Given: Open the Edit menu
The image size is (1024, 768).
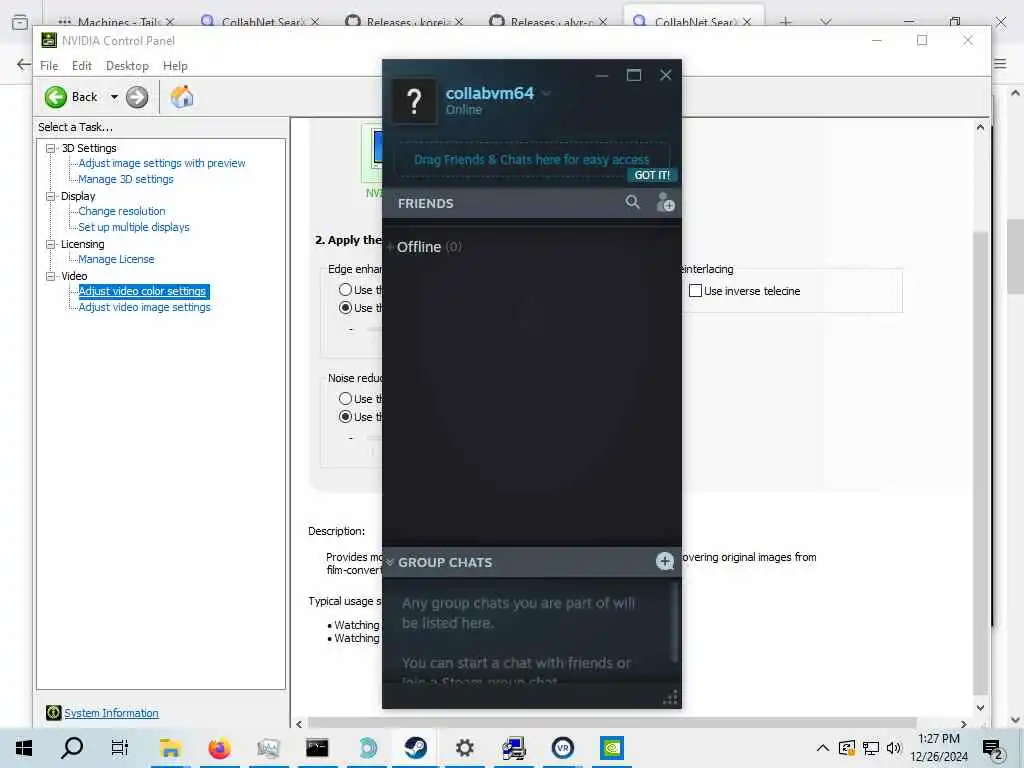Looking at the screenshot, I should [x=82, y=66].
